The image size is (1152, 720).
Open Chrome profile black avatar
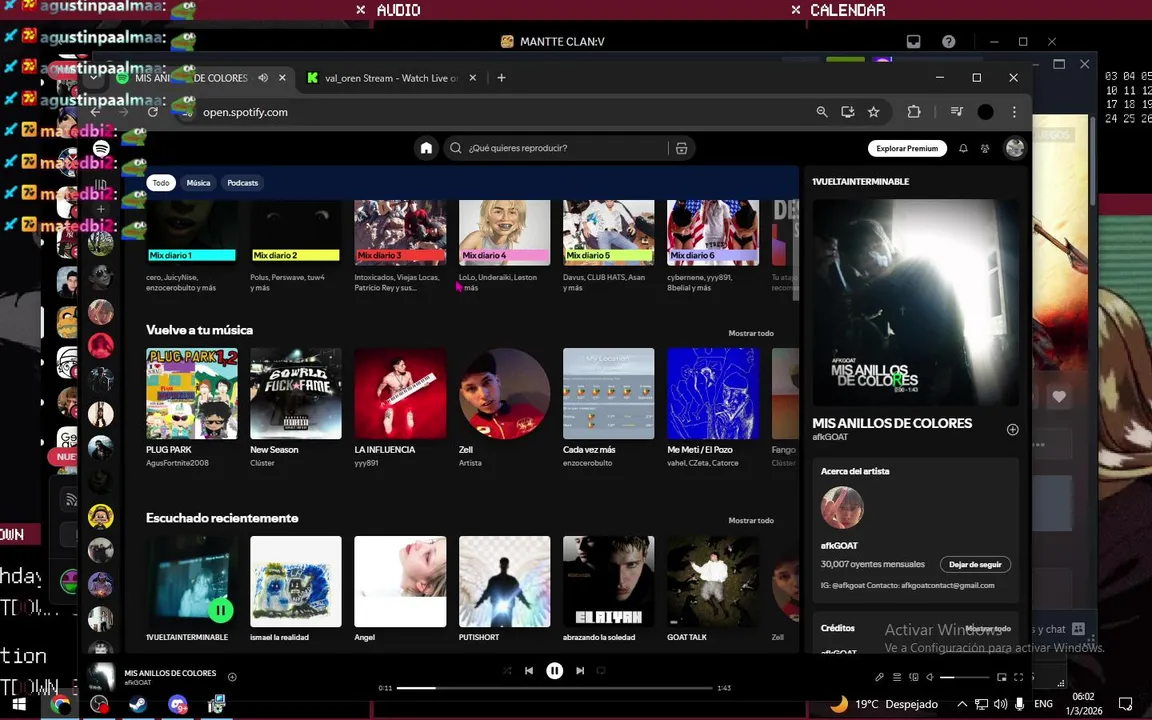[x=985, y=112]
